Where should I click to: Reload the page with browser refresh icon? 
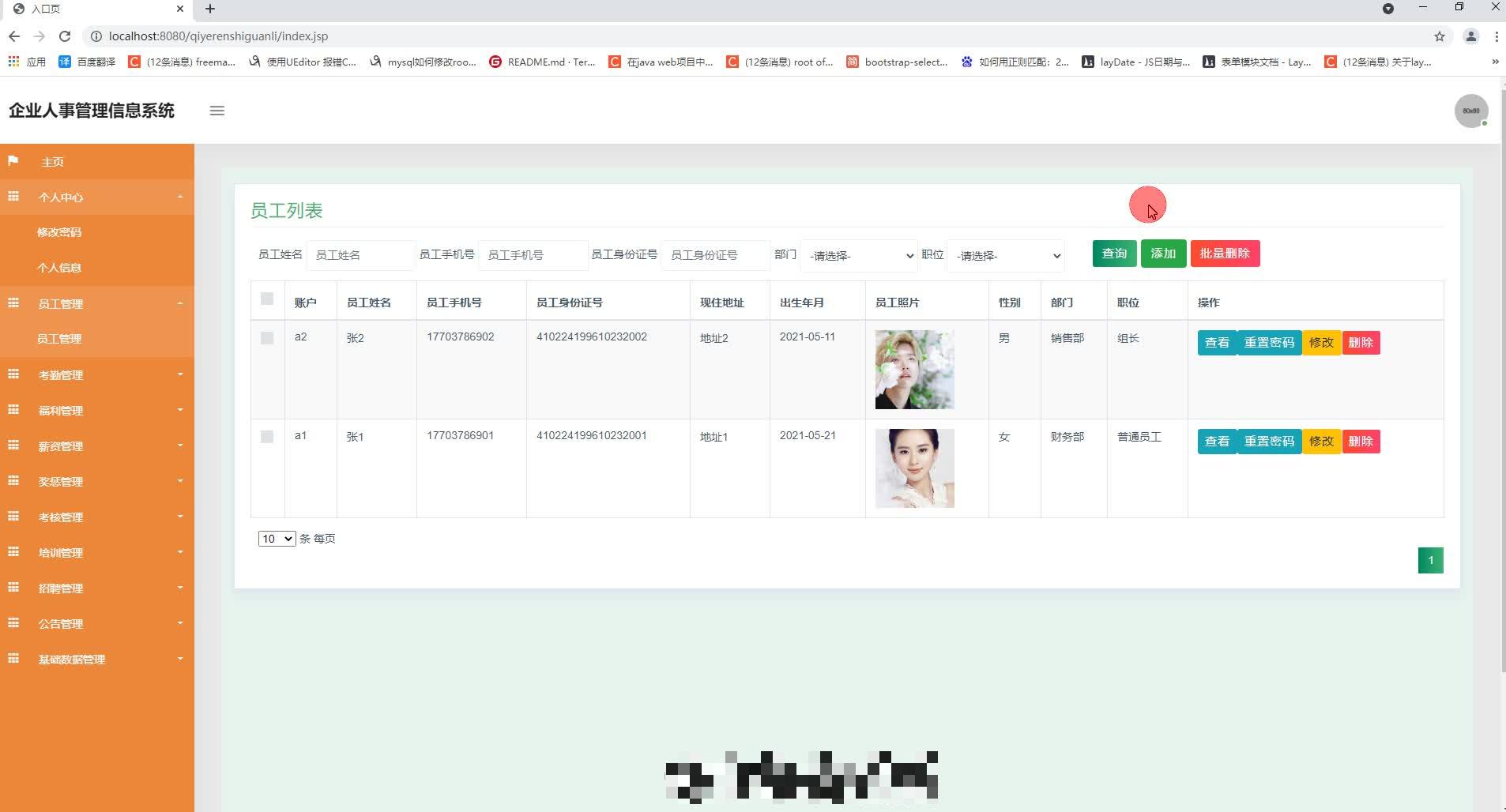tap(65, 36)
